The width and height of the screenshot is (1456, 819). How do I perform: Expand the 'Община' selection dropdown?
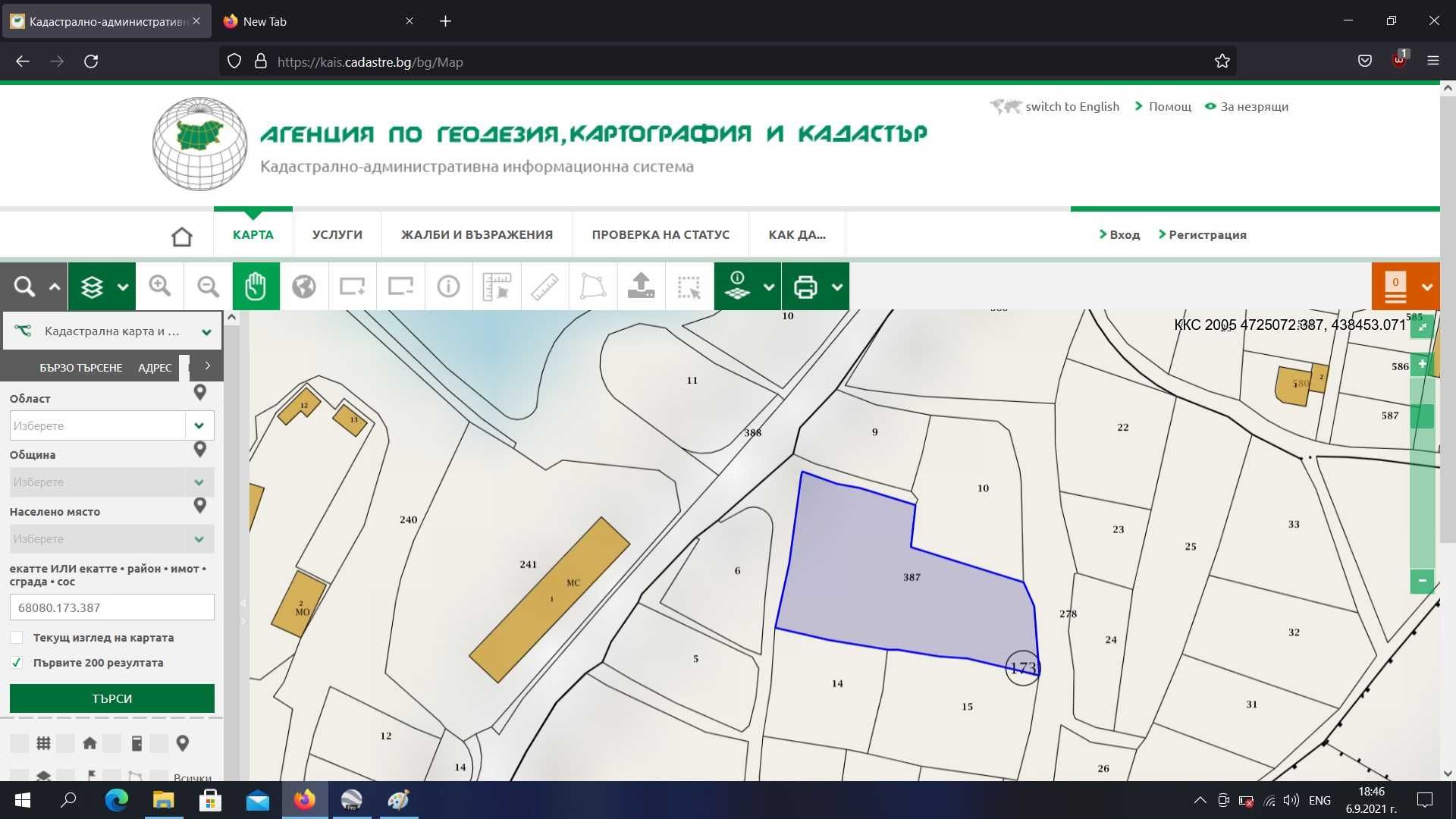click(x=199, y=482)
